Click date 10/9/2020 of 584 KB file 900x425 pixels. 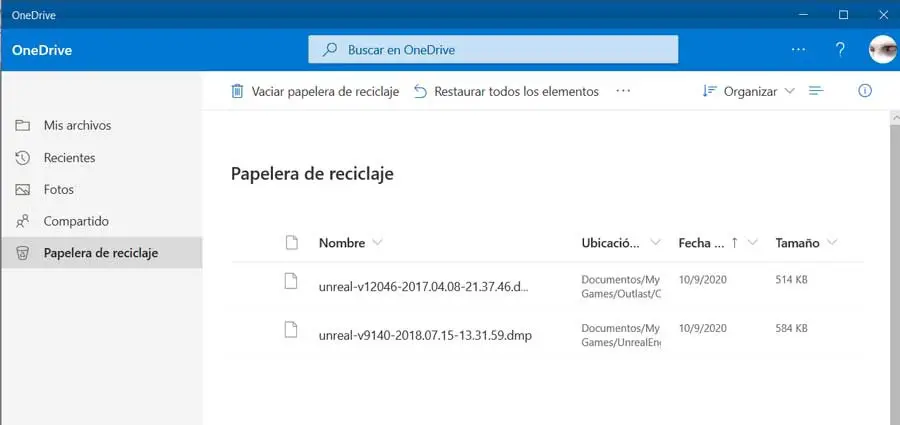(x=703, y=329)
